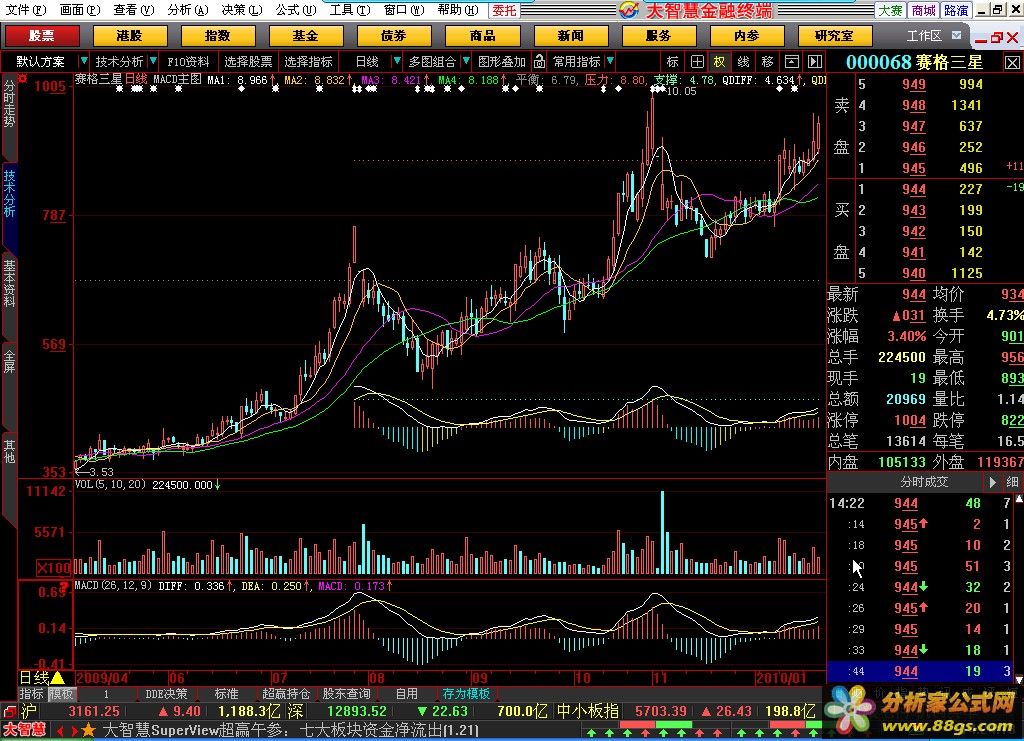Switch to the 股票 tab
The width and height of the screenshot is (1024, 741).
[x=42, y=35]
